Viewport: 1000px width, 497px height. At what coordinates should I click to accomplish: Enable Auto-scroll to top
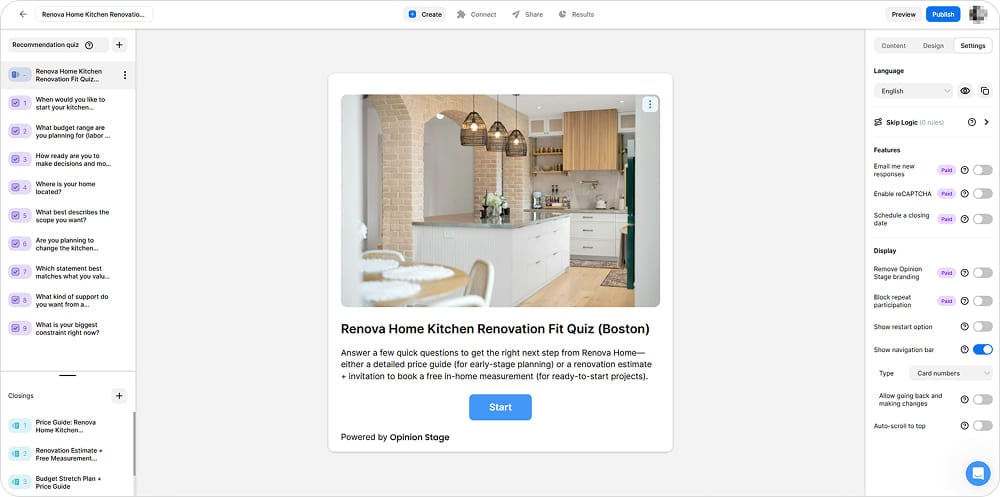tap(982, 426)
